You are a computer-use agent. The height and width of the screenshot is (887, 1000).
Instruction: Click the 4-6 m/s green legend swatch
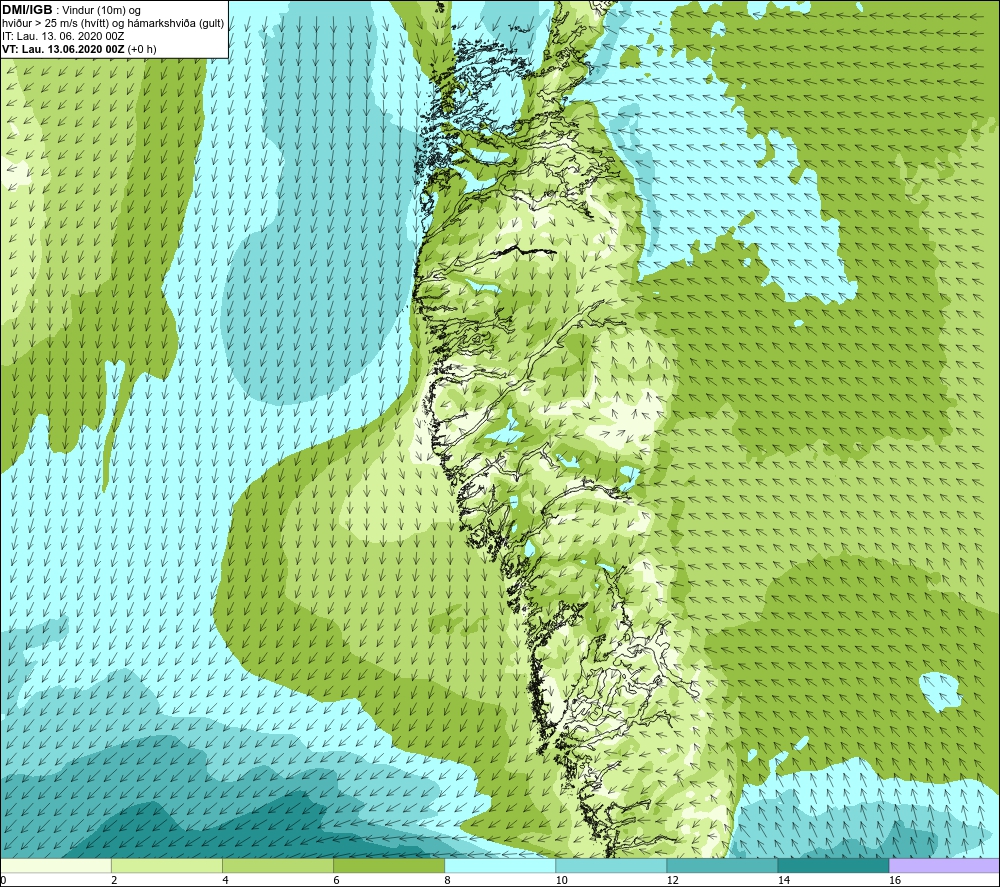point(277,865)
